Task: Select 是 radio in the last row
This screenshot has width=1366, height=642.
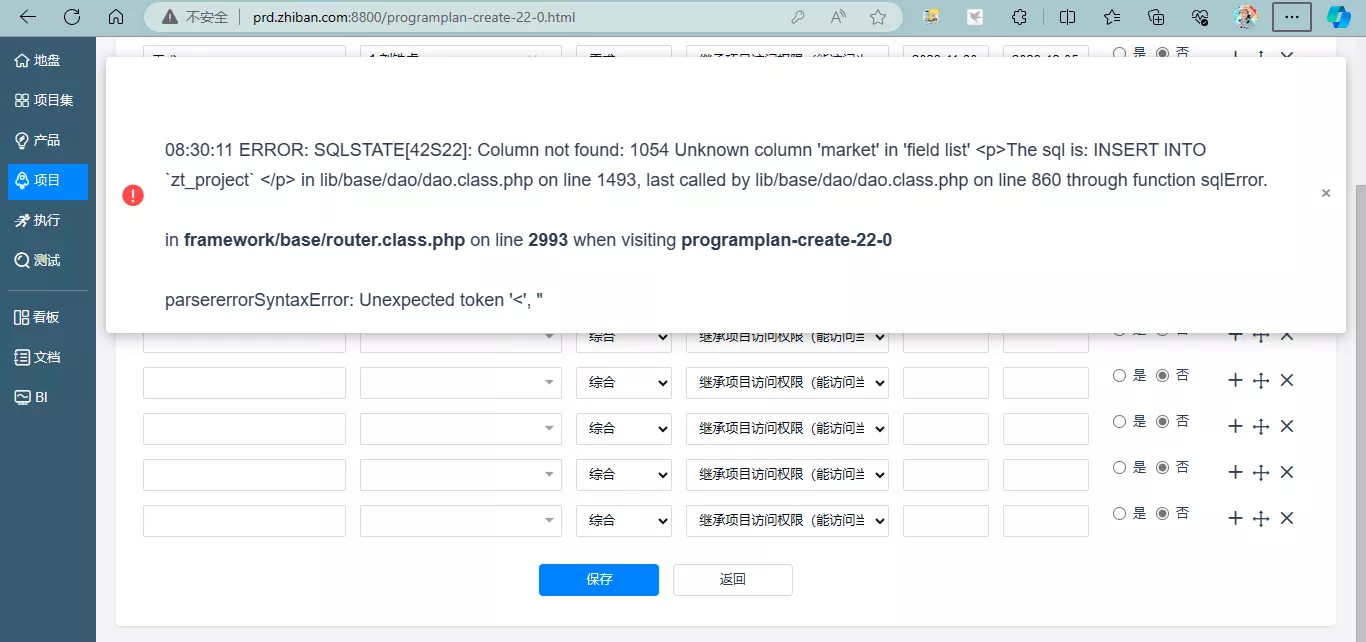Action: pyautogui.click(x=1120, y=513)
